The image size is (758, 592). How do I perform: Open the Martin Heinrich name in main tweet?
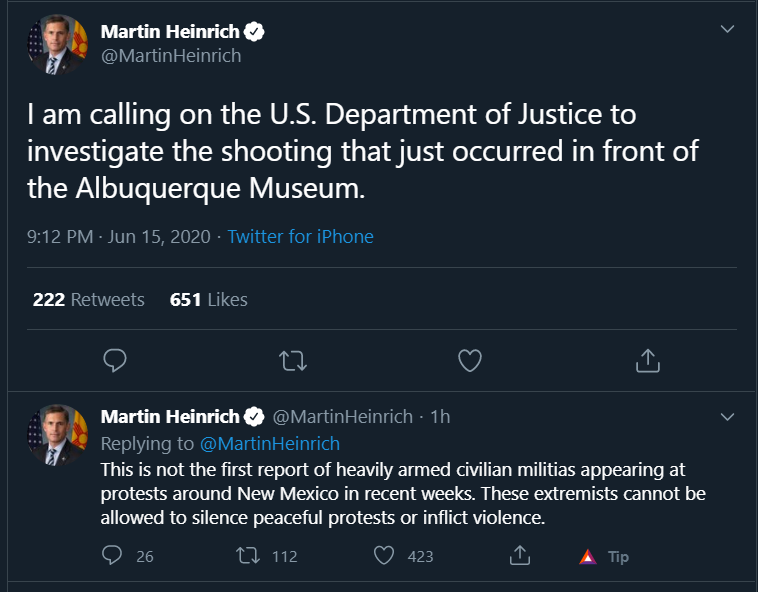pos(170,32)
